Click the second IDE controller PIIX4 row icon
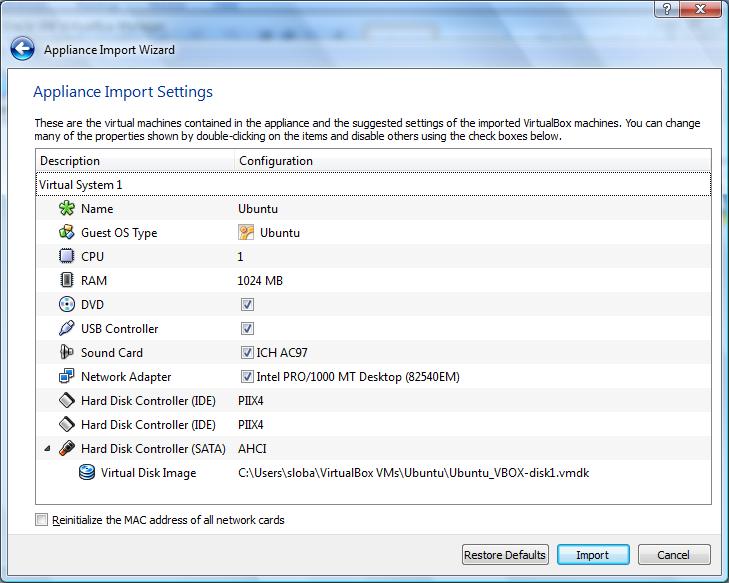Screen dimensions: 729x583 [x=66, y=424]
